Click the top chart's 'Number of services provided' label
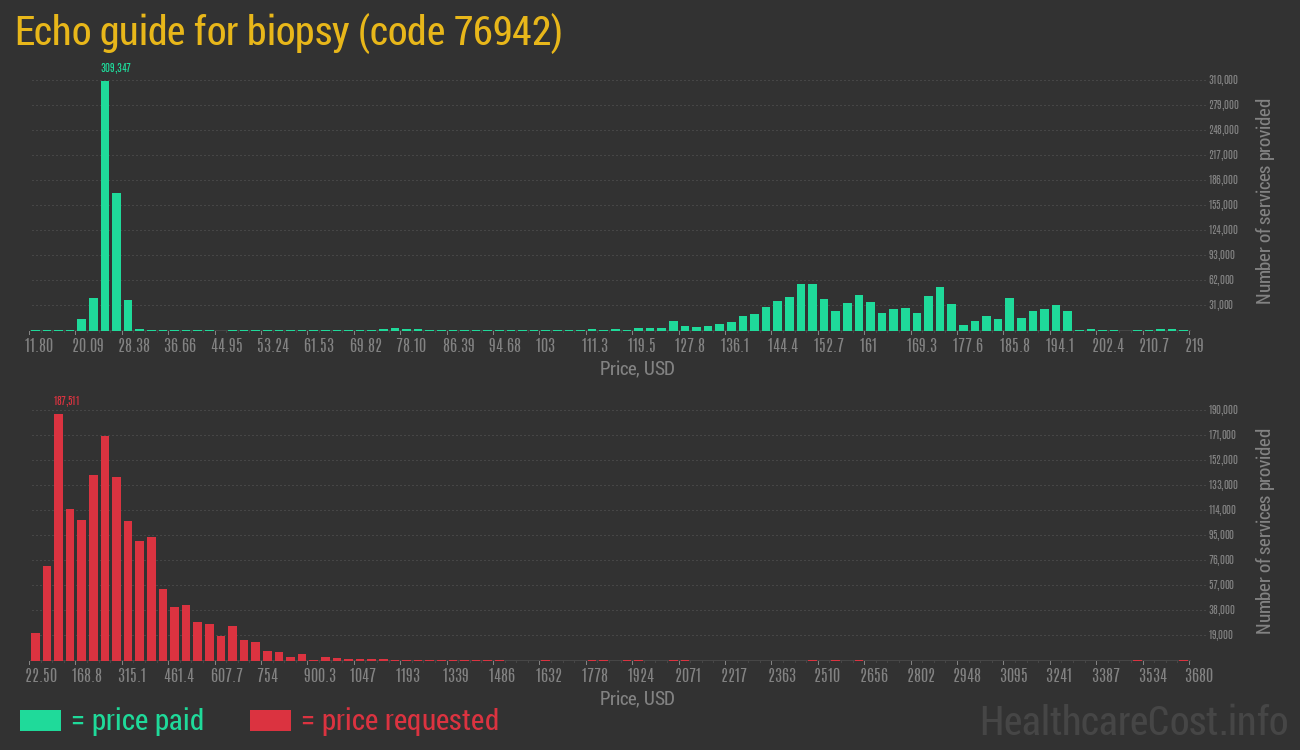 [x=1264, y=202]
